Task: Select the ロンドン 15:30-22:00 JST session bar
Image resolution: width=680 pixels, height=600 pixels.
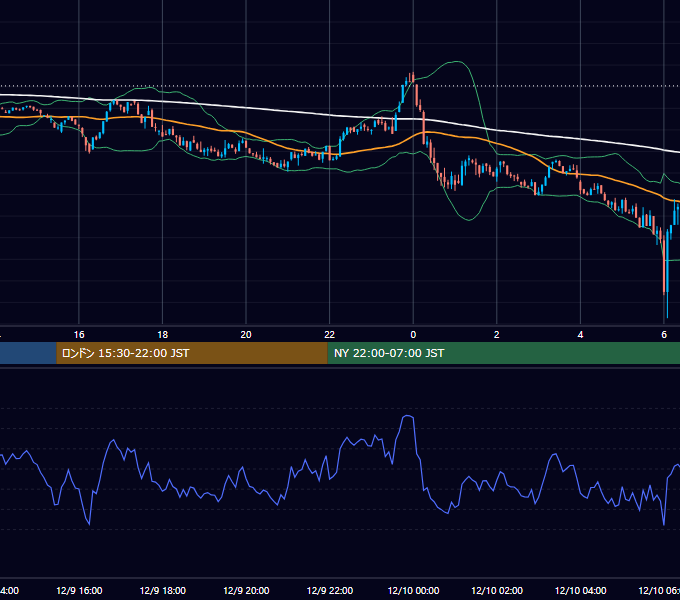Action: point(192,353)
